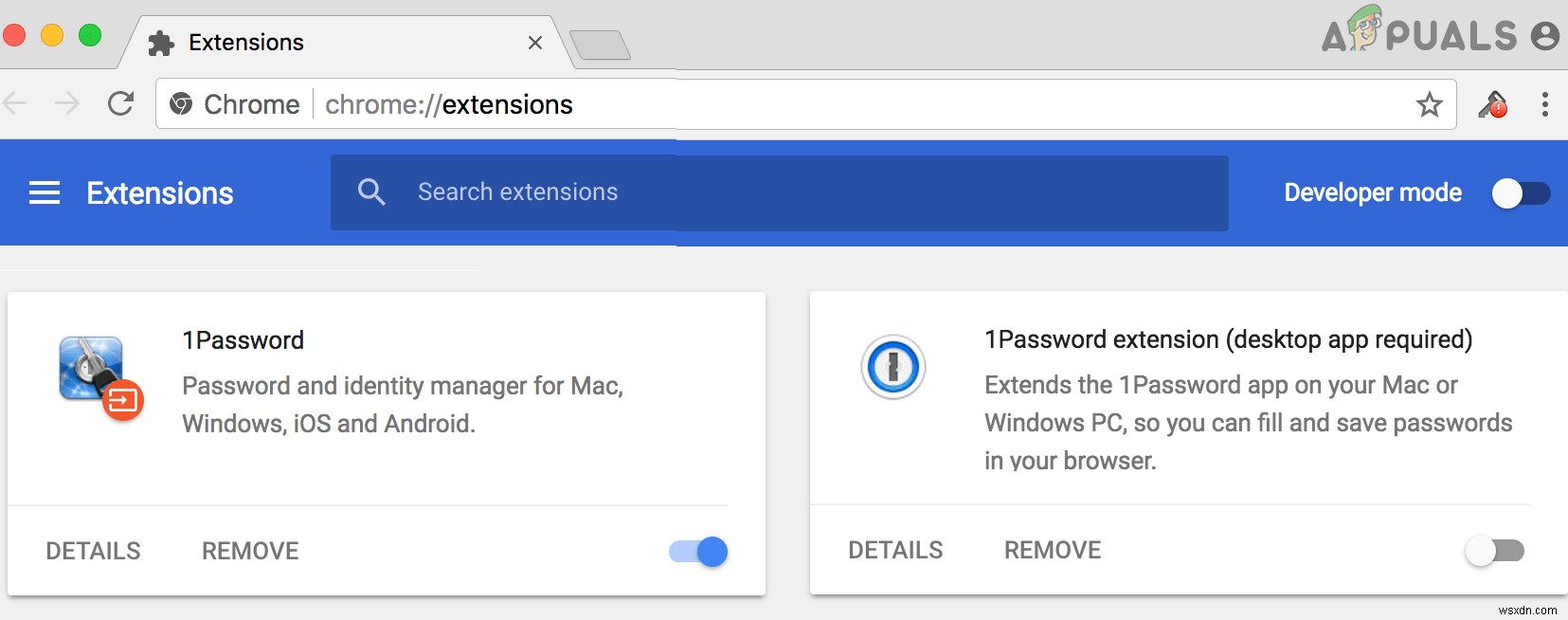Disable the 1Password extension
Screen dimensions: 1568x620
click(696, 551)
